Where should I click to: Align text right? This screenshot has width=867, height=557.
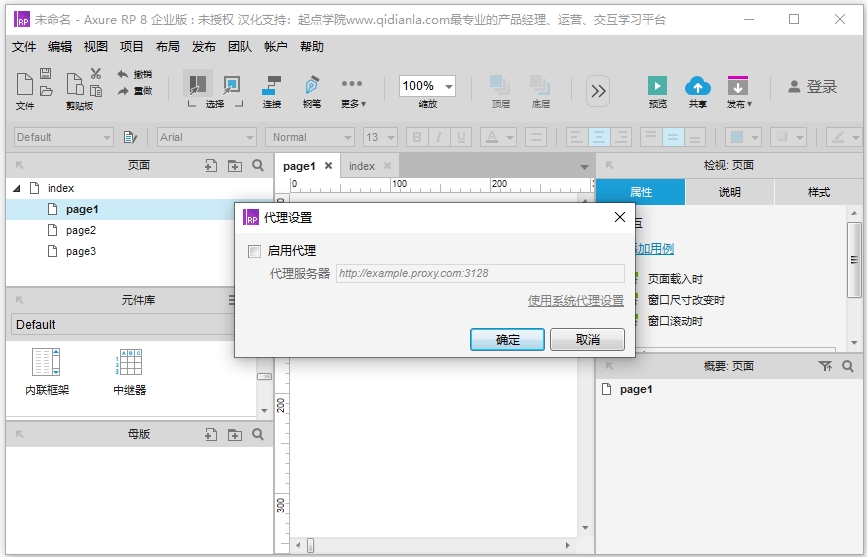tap(621, 137)
